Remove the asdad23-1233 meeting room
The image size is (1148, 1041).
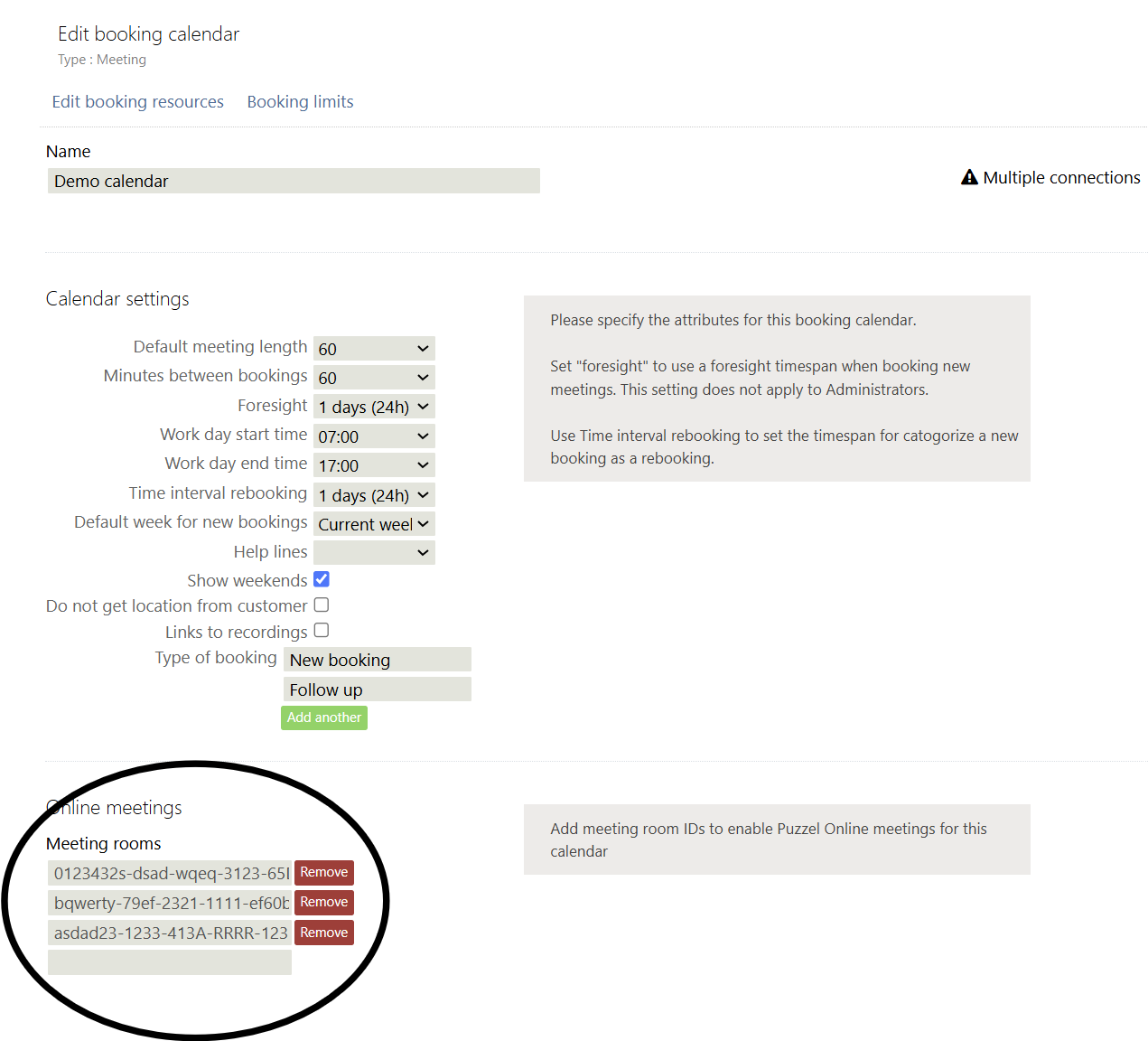[x=324, y=933]
